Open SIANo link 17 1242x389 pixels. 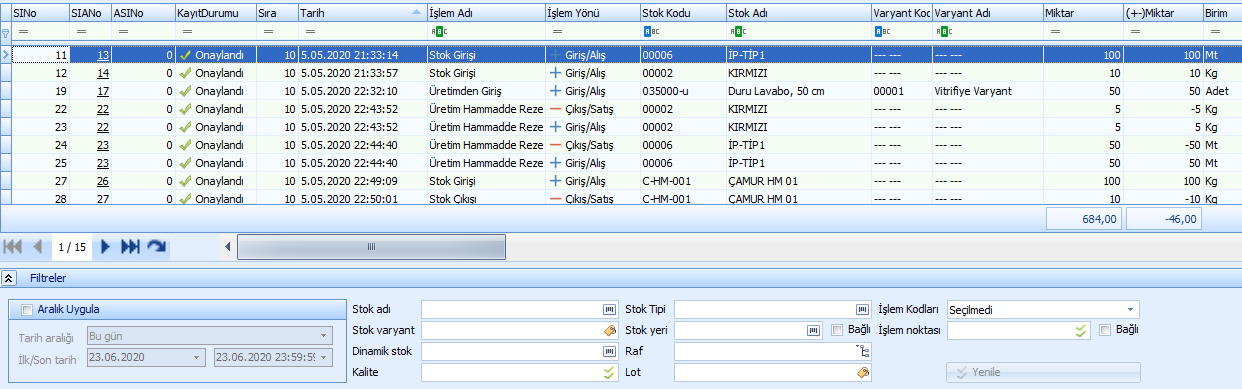[x=104, y=90]
